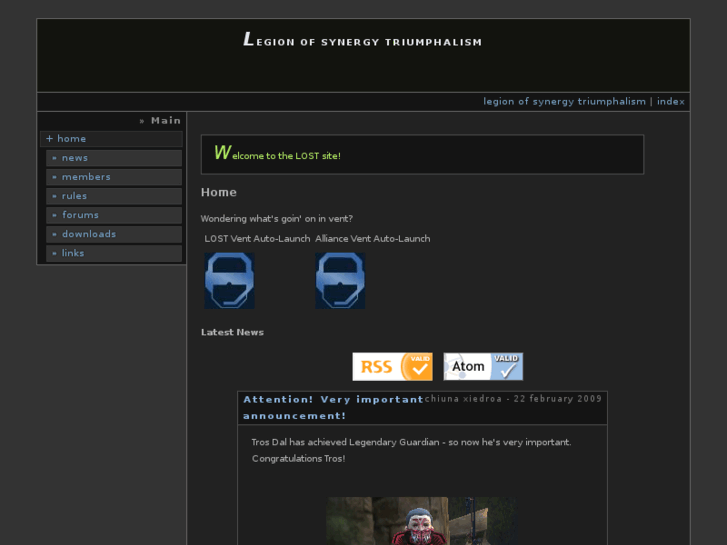Click the Home page heading
This screenshot has height=545, width=727.
(x=219, y=192)
